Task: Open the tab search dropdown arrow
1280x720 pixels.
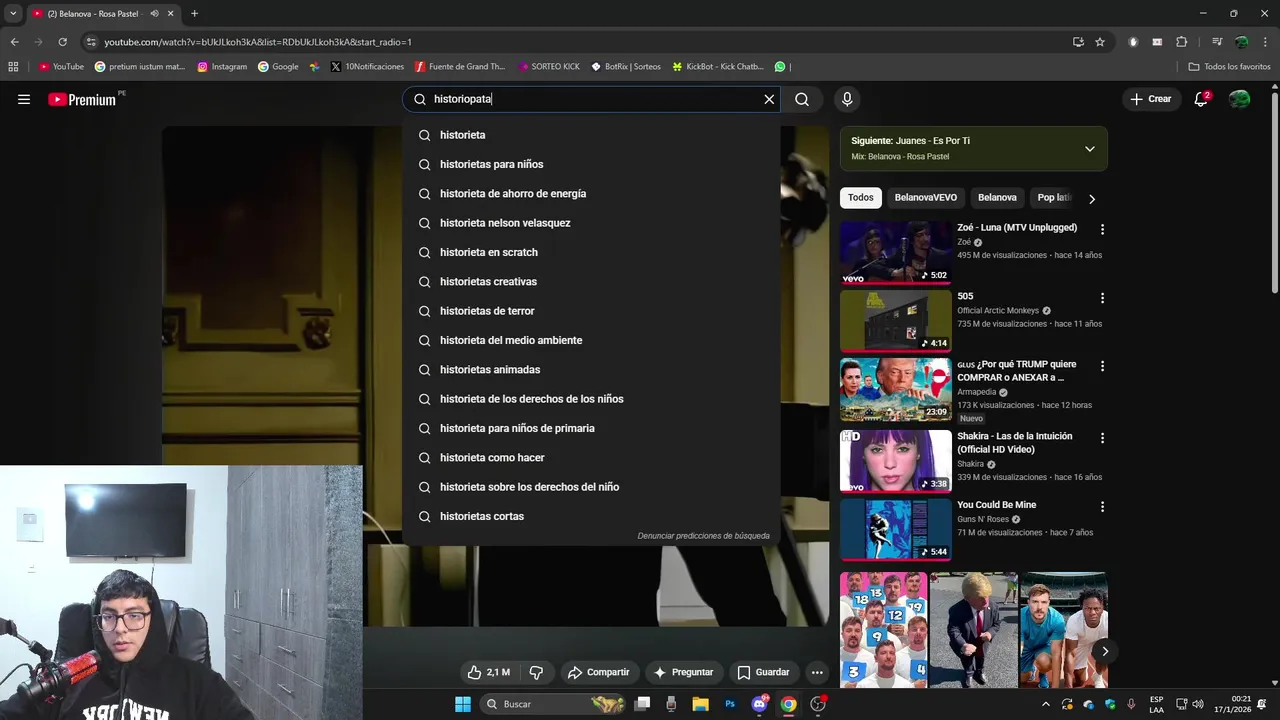Action: click(x=12, y=14)
